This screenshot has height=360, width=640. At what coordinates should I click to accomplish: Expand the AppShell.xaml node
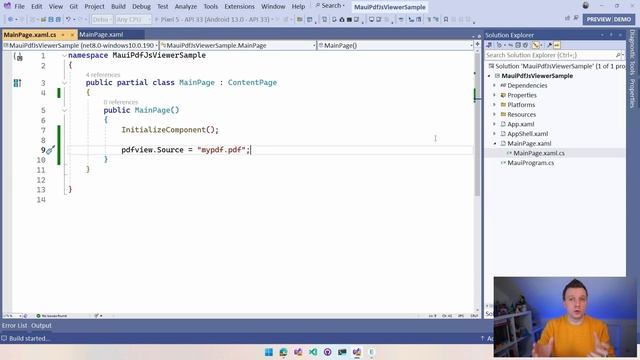495,134
